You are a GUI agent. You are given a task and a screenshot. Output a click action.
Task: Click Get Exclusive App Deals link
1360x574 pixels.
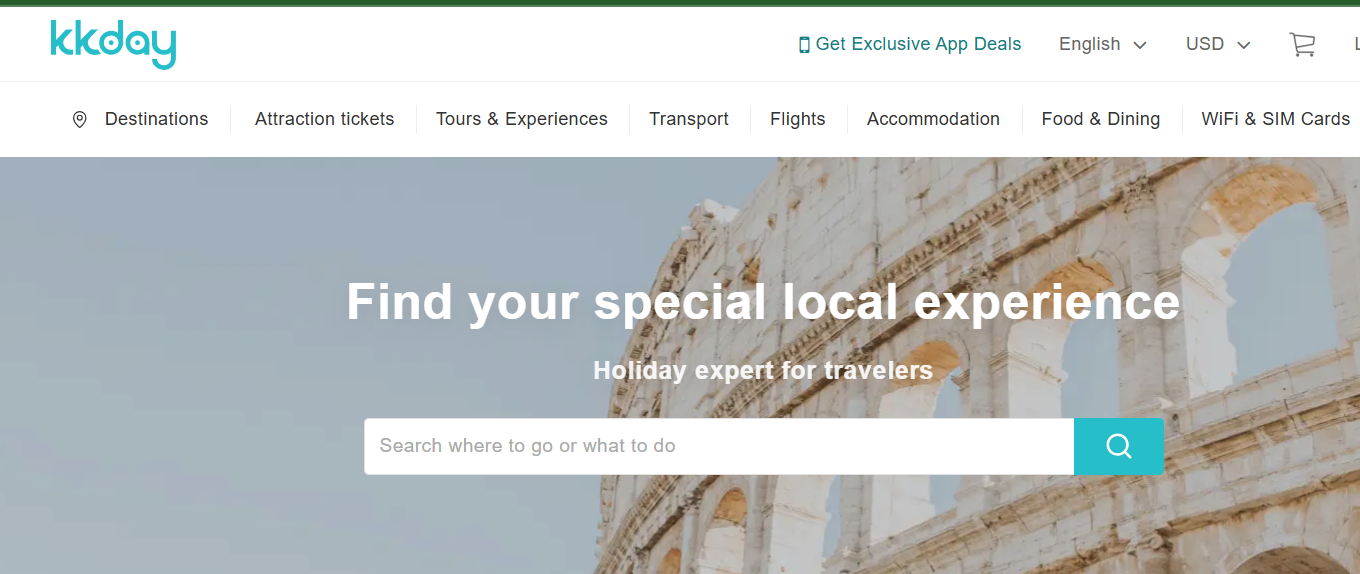(918, 44)
